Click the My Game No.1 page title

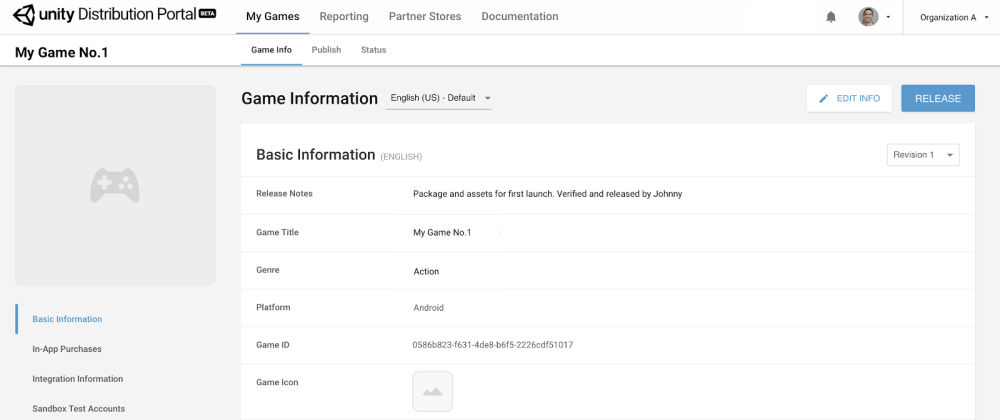(61, 52)
